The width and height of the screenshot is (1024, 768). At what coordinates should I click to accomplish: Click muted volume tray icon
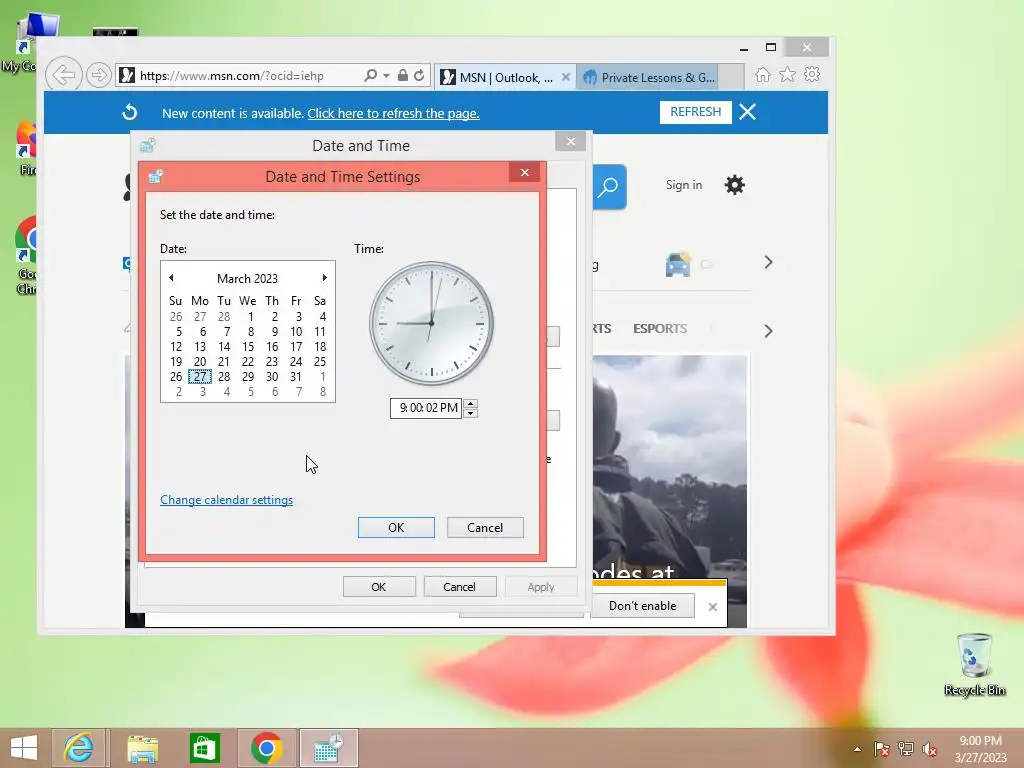[x=929, y=749]
